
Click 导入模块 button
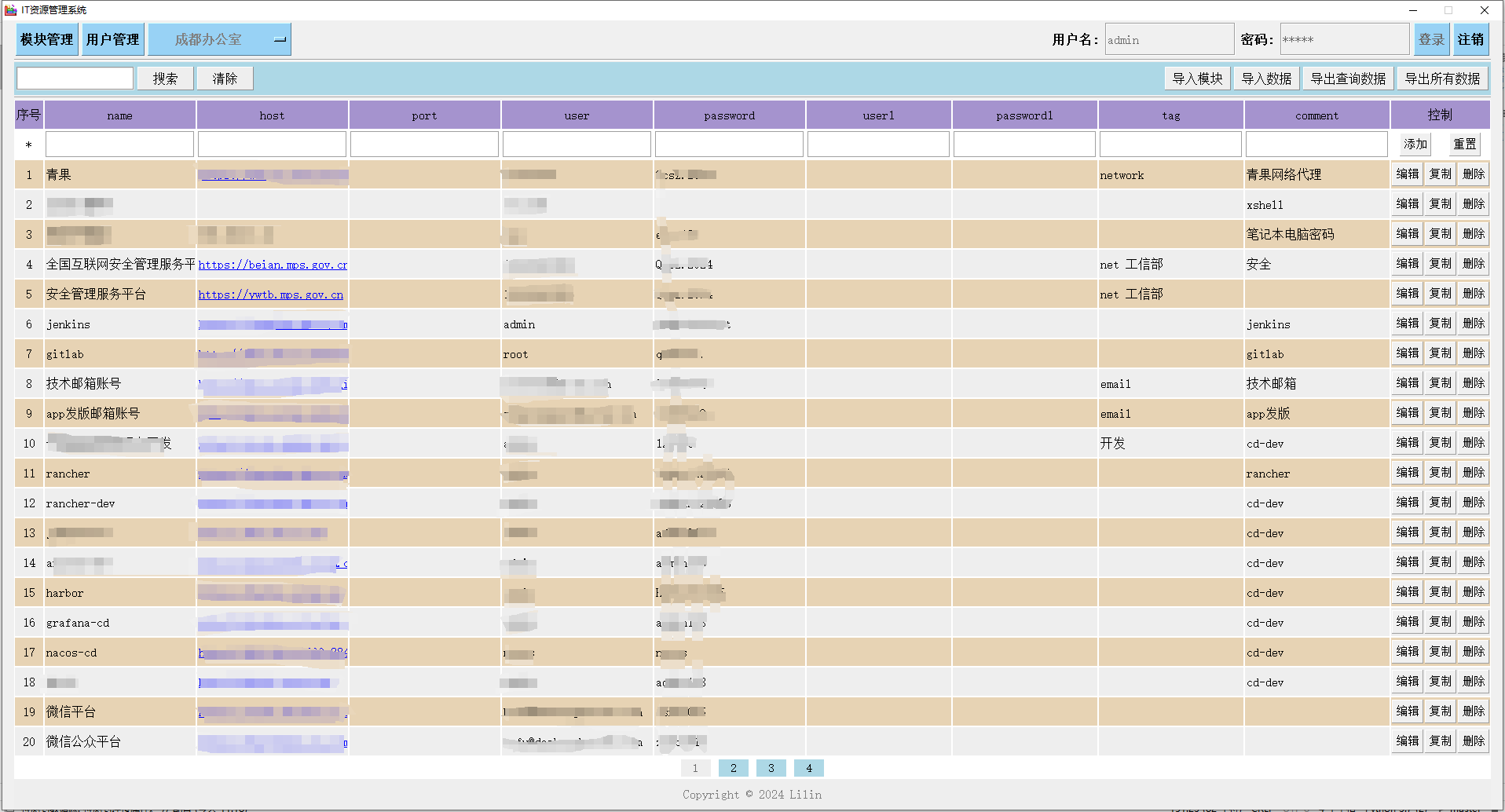click(x=1197, y=79)
